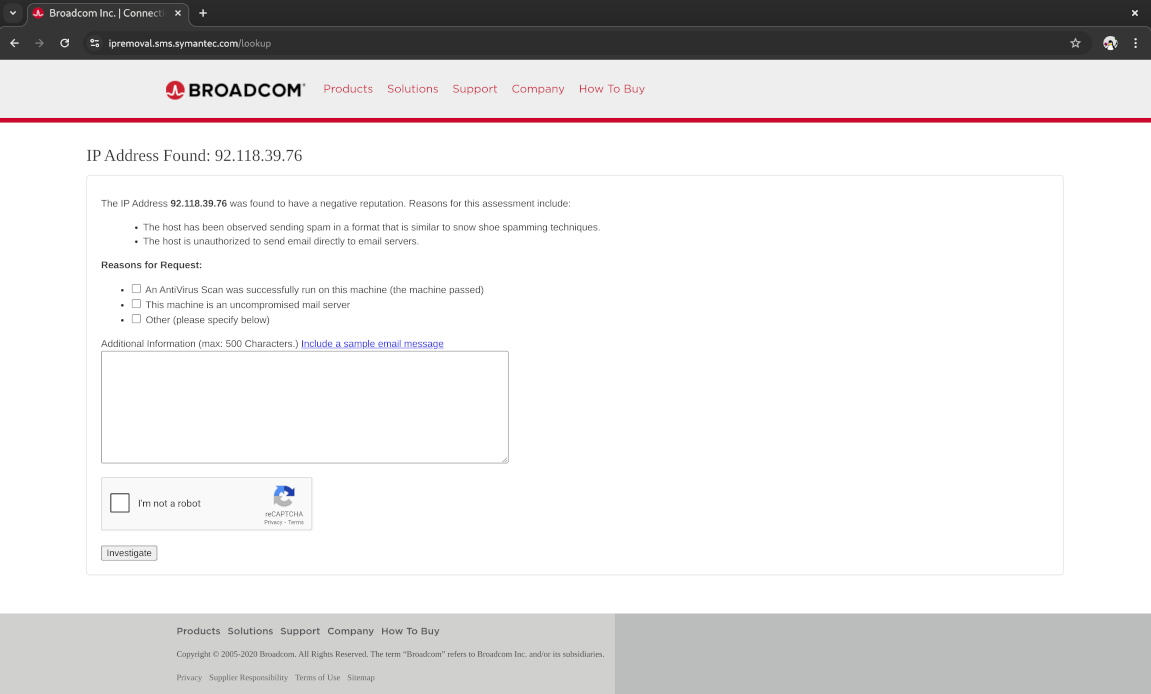Close the browser window with X
1151x694 pixels.
click(1135, 13)
